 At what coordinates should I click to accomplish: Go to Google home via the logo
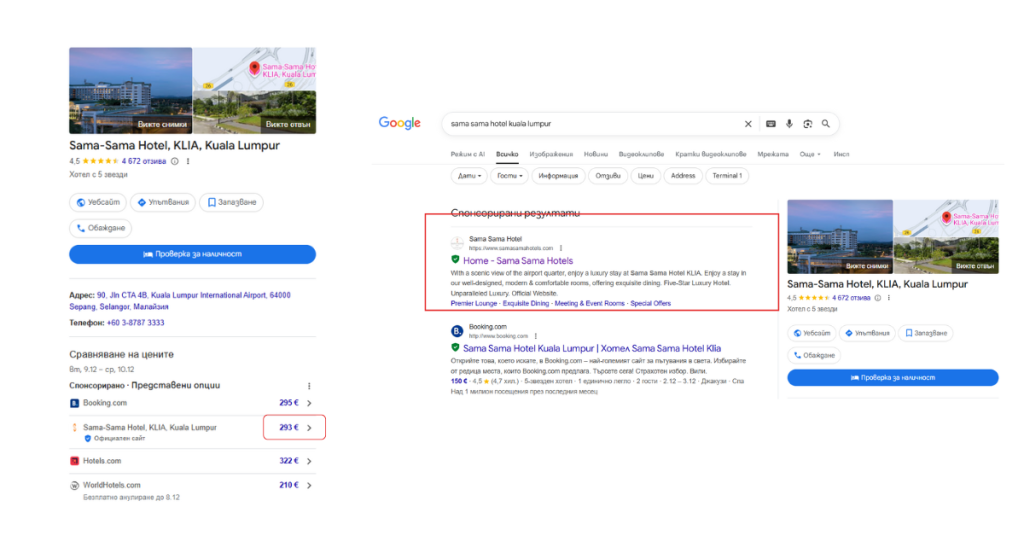click(x=399, y=123)
